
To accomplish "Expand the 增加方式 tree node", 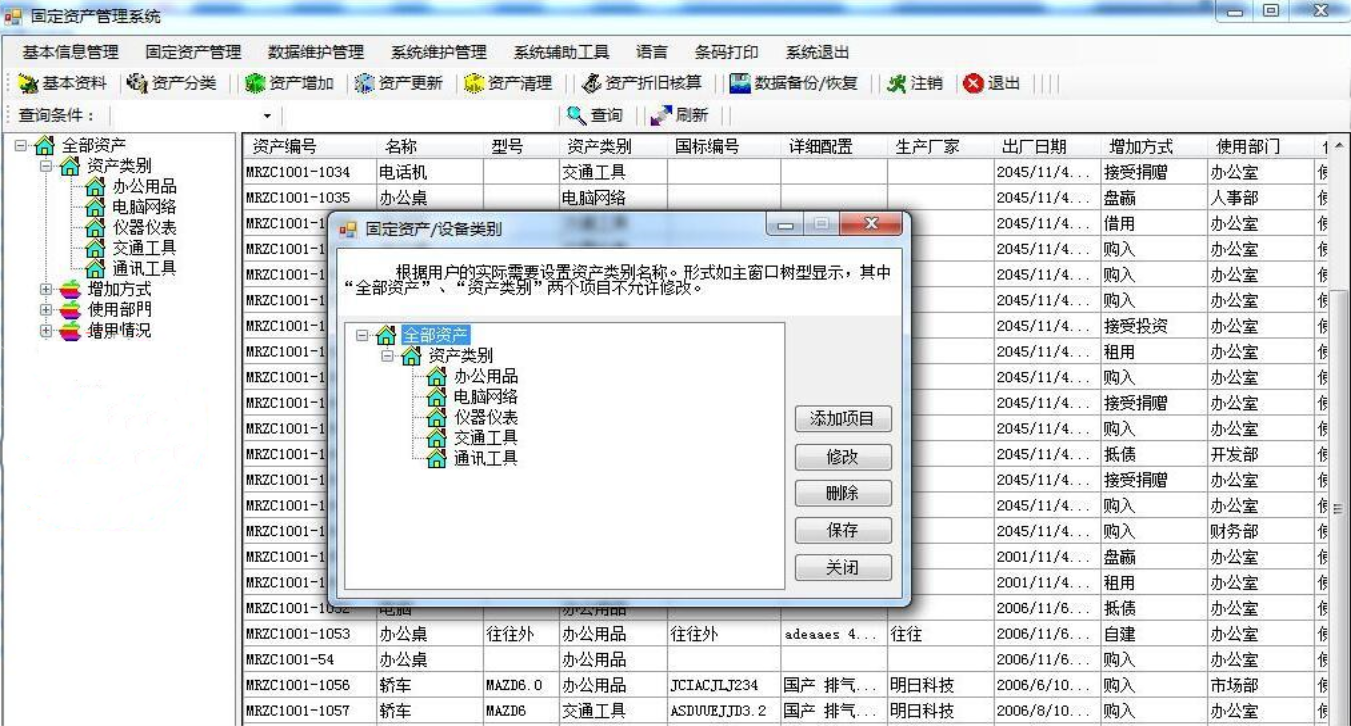I will [46, 290].
